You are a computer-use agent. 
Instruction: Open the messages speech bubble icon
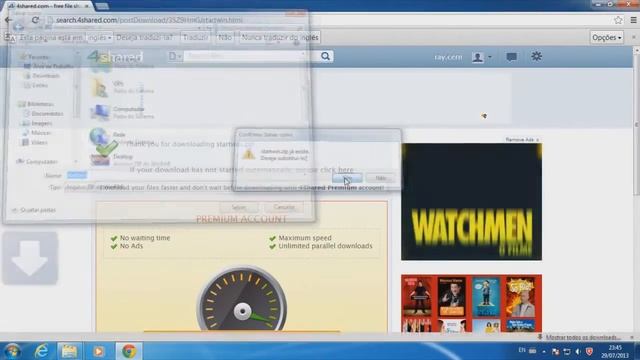point(511,57)
